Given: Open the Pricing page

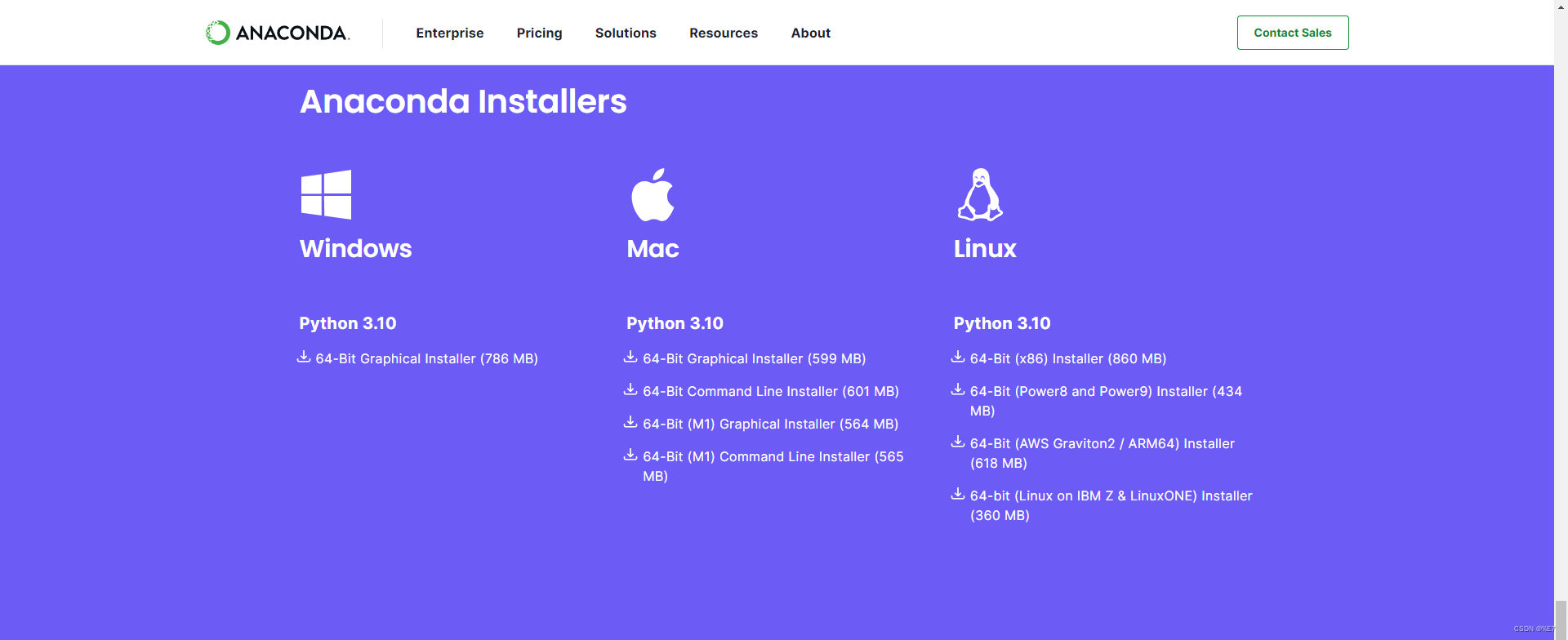Looking at the screenshot, I should (x=540, y=33).
